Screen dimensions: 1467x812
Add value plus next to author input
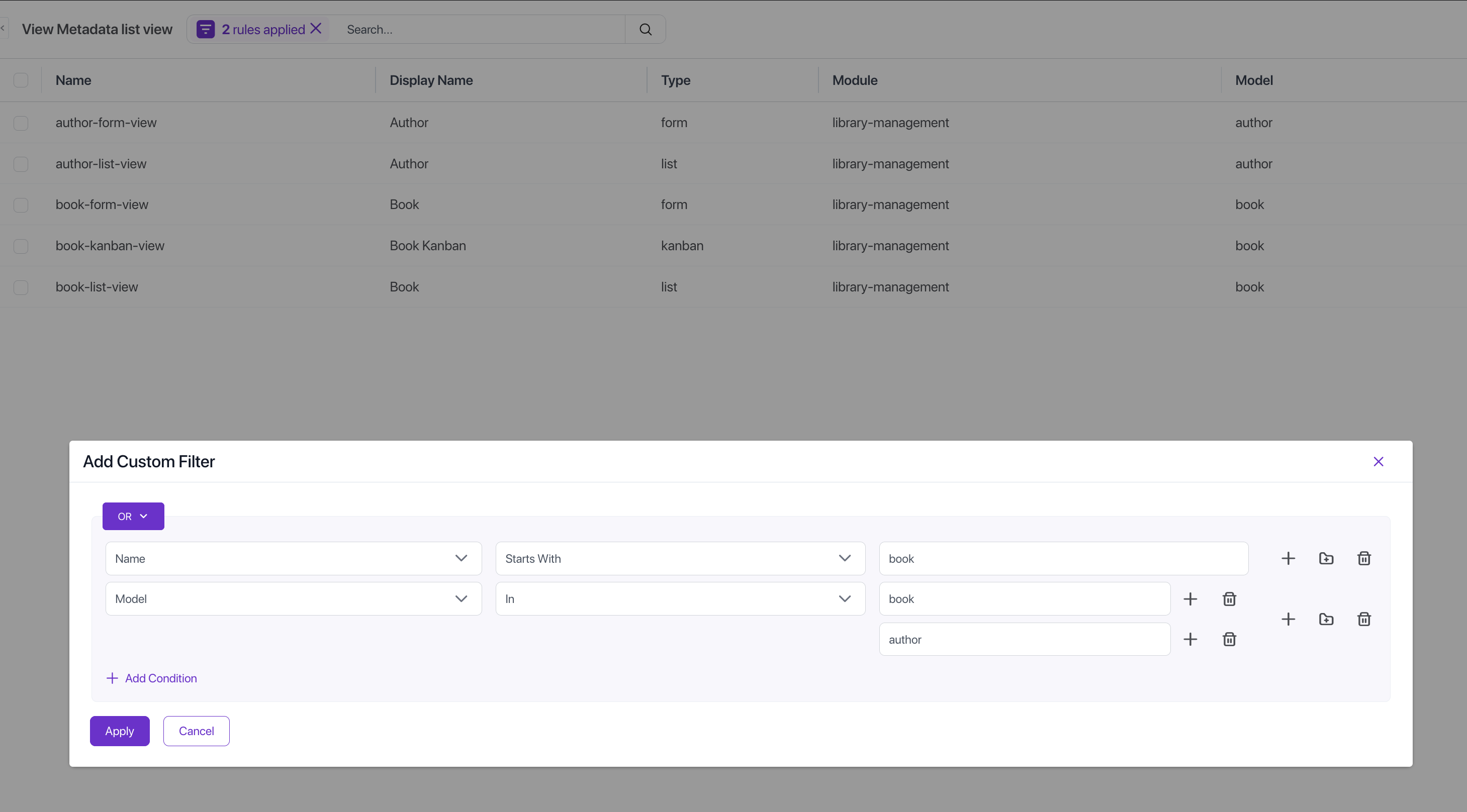pos(1190,639)
